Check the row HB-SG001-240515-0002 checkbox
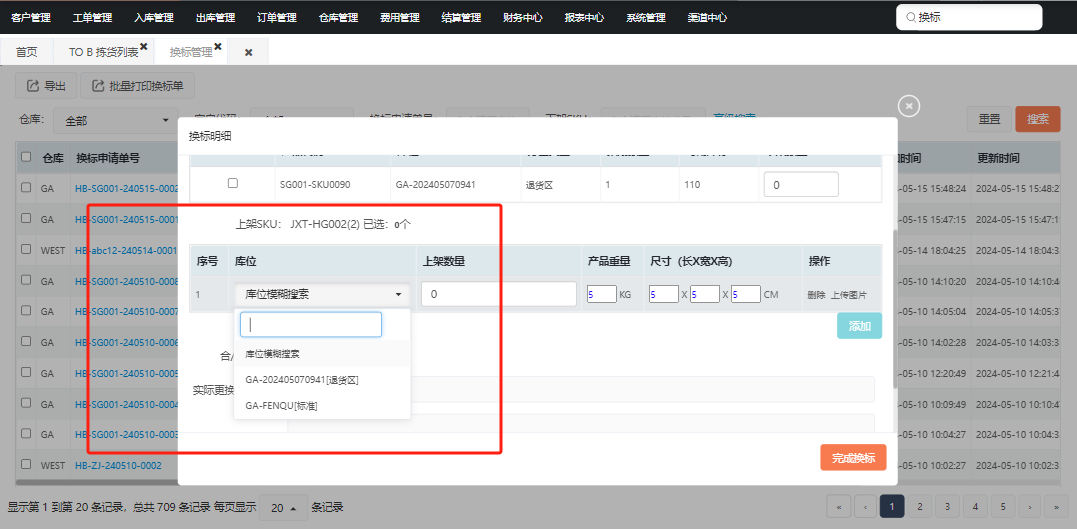The image size is (1077, 529). 26,187
